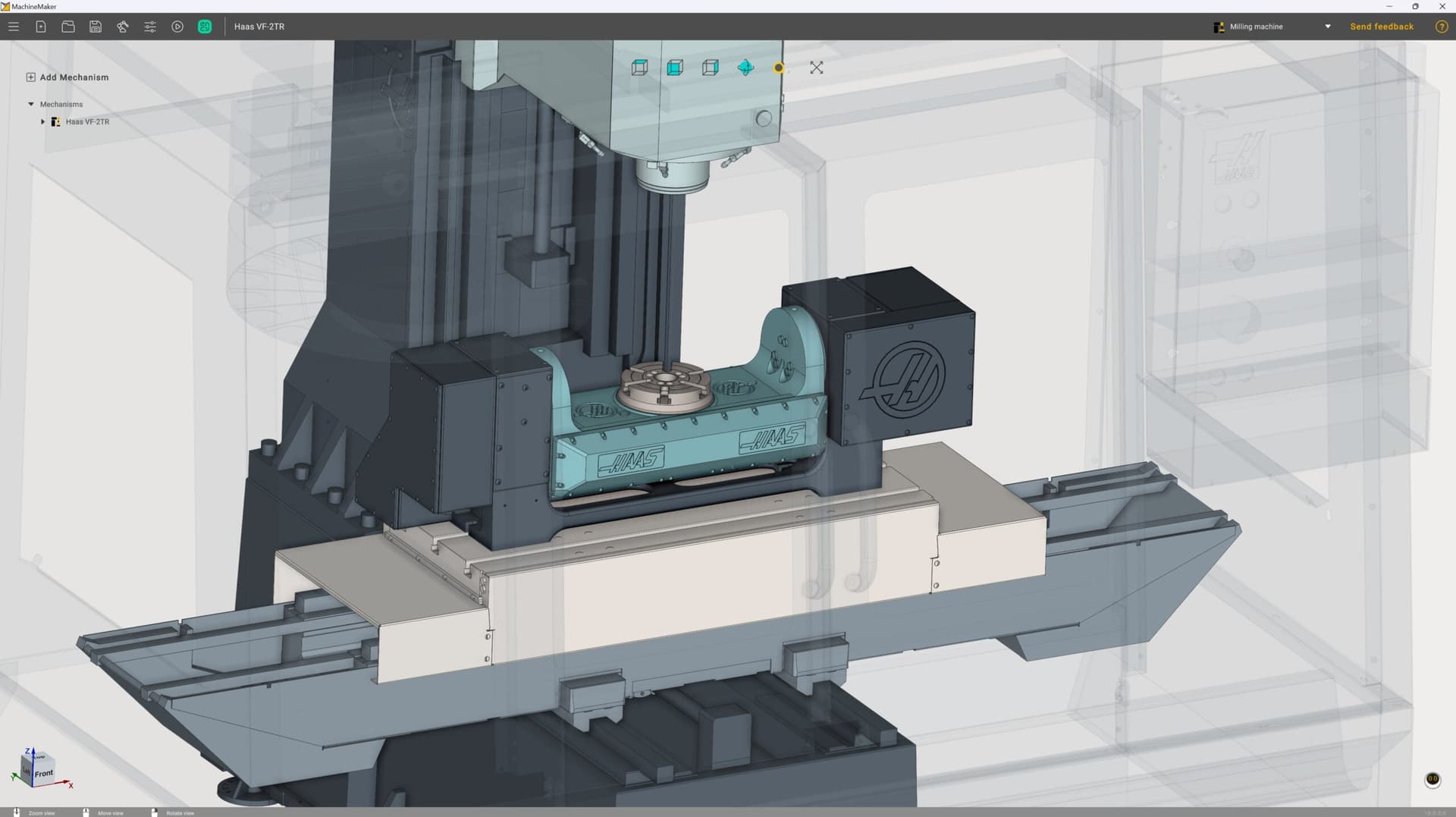Open the configuration sliders panel
This screenshot has width=1456, height=817.
[150, 27]
